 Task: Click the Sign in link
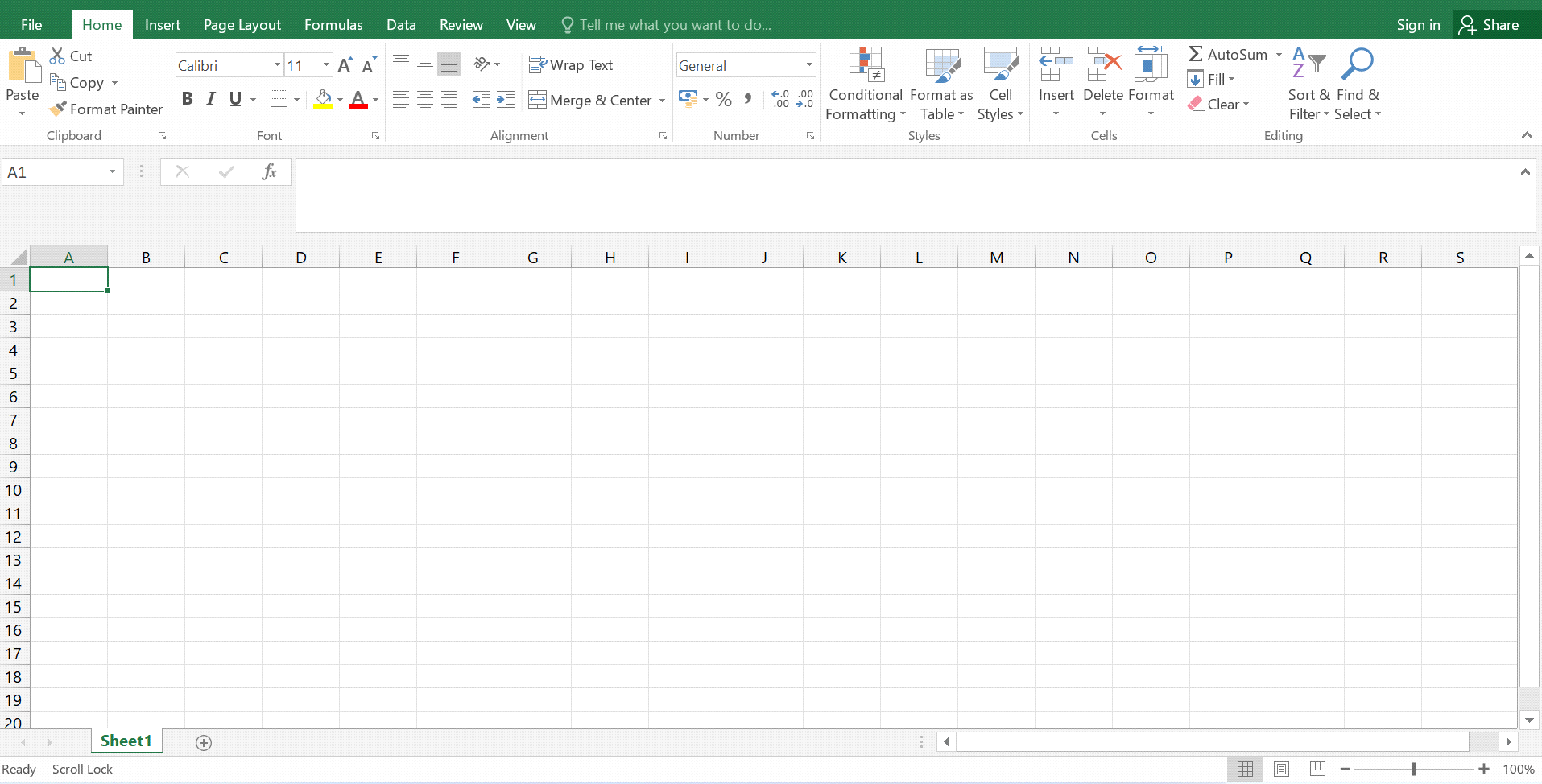[x=1419, y=24]
